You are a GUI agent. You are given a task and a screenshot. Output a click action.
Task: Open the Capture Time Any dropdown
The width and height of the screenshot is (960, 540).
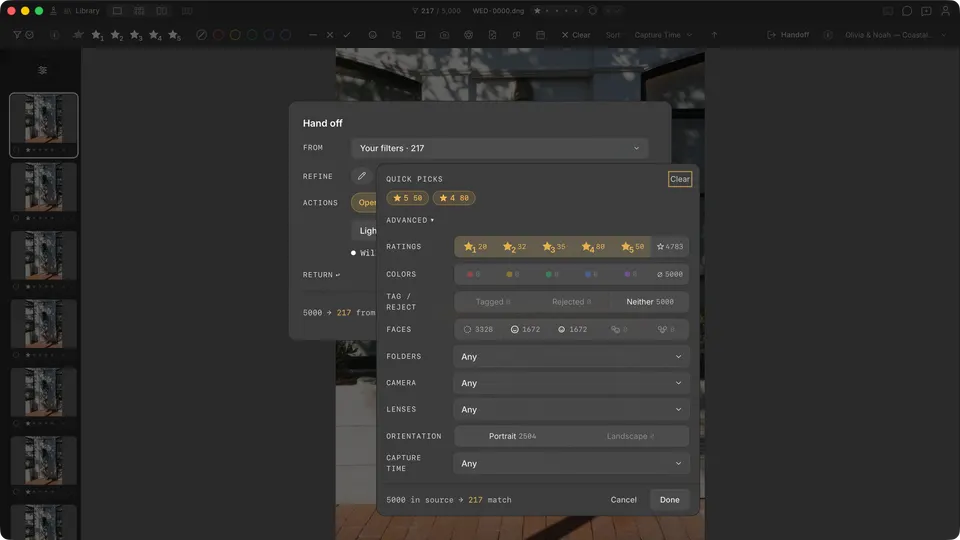coord(571,463)
